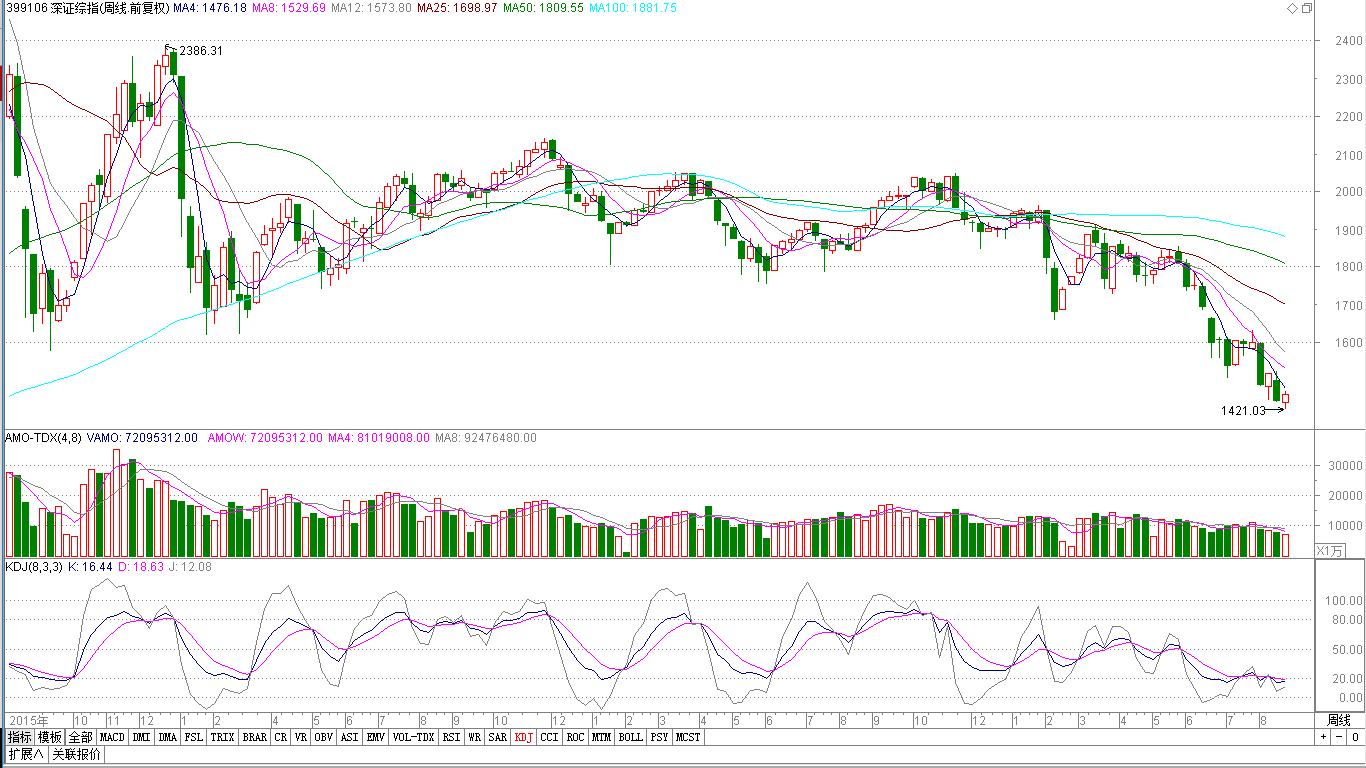The height and width of the screenshot is (768, 1366).
Task: Choose the RSI indicator
Action: point(451,737)
